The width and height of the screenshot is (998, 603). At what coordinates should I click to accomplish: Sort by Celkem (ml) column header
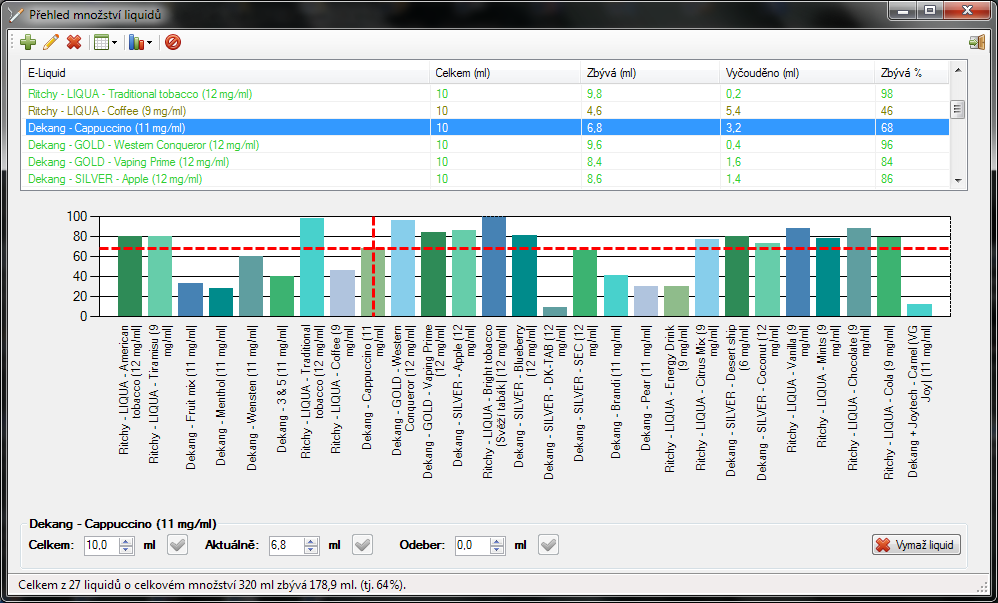tap(505, 73)
